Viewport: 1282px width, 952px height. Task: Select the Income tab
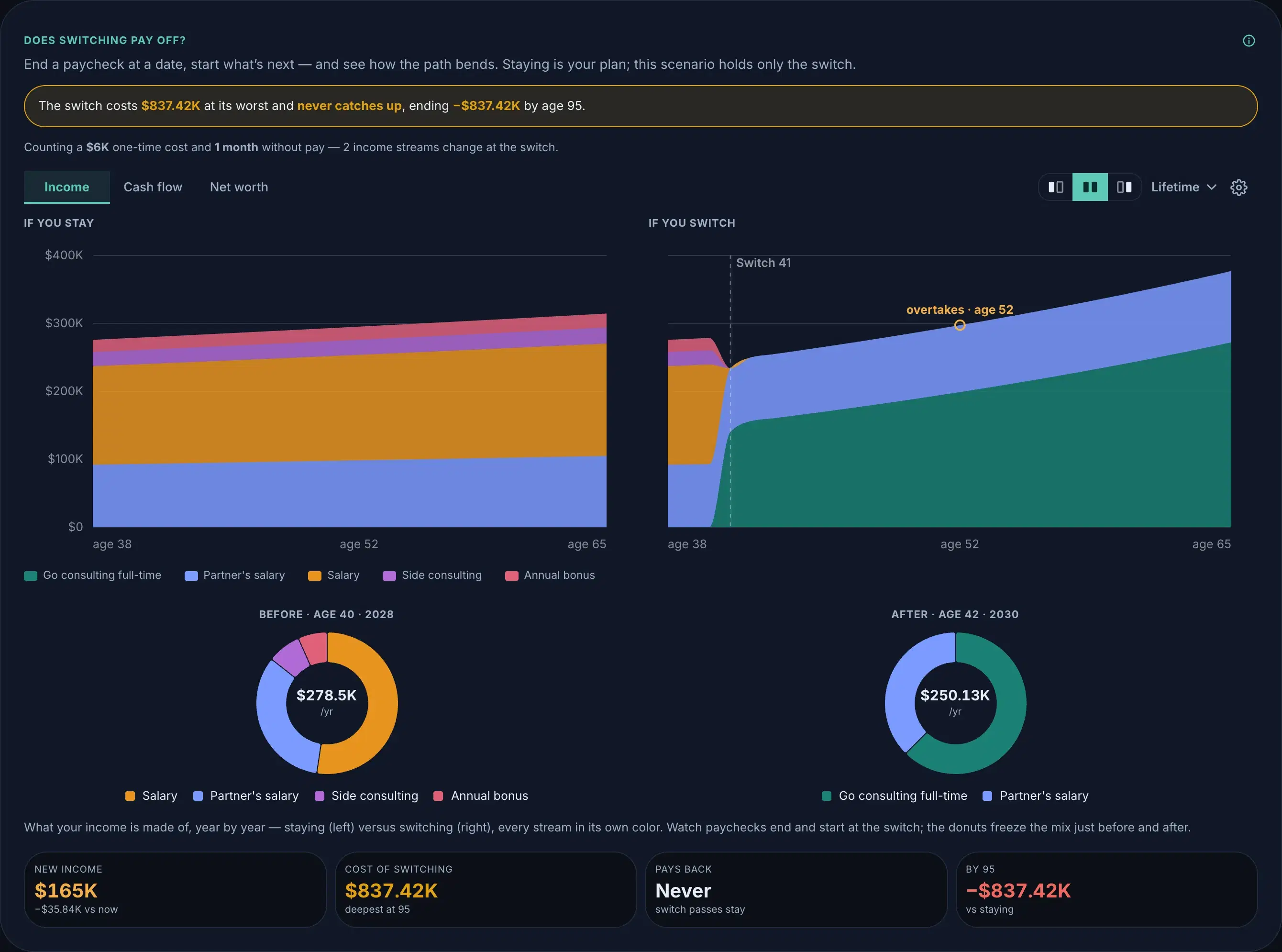tap(67, 187)
